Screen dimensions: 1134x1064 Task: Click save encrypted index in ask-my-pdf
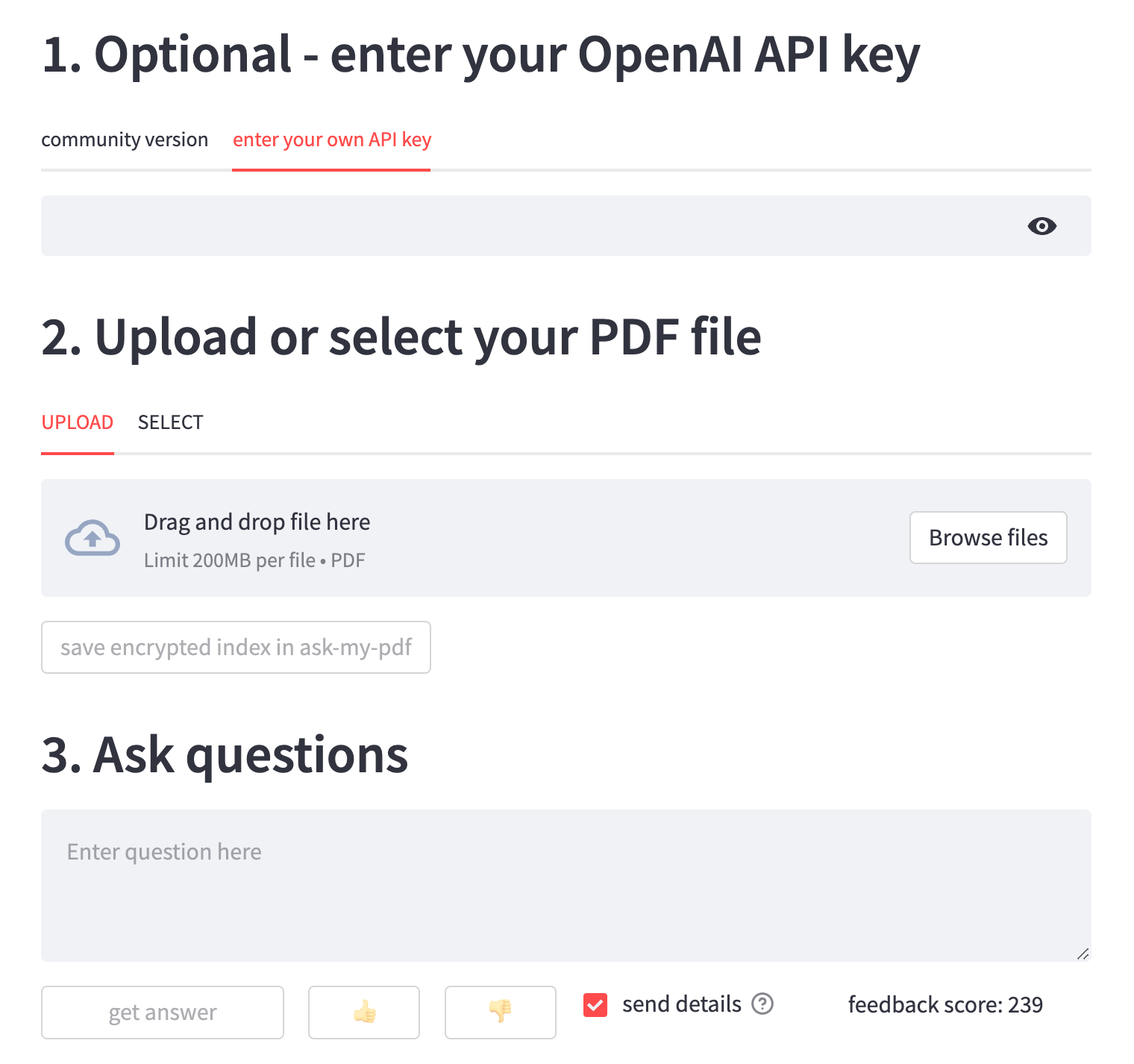pos(236,647)
